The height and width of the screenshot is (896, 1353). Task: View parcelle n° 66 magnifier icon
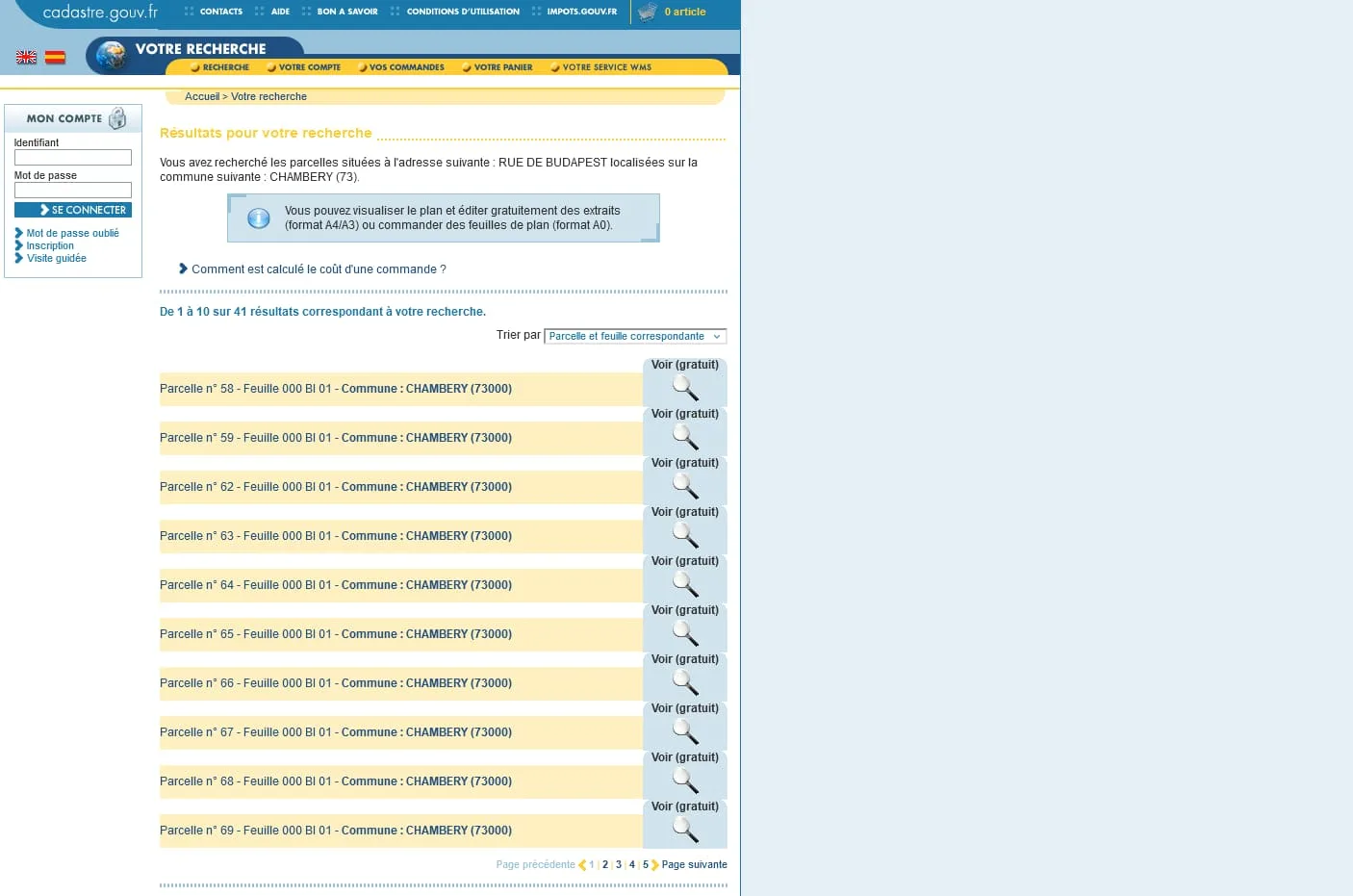pos(685,682)
